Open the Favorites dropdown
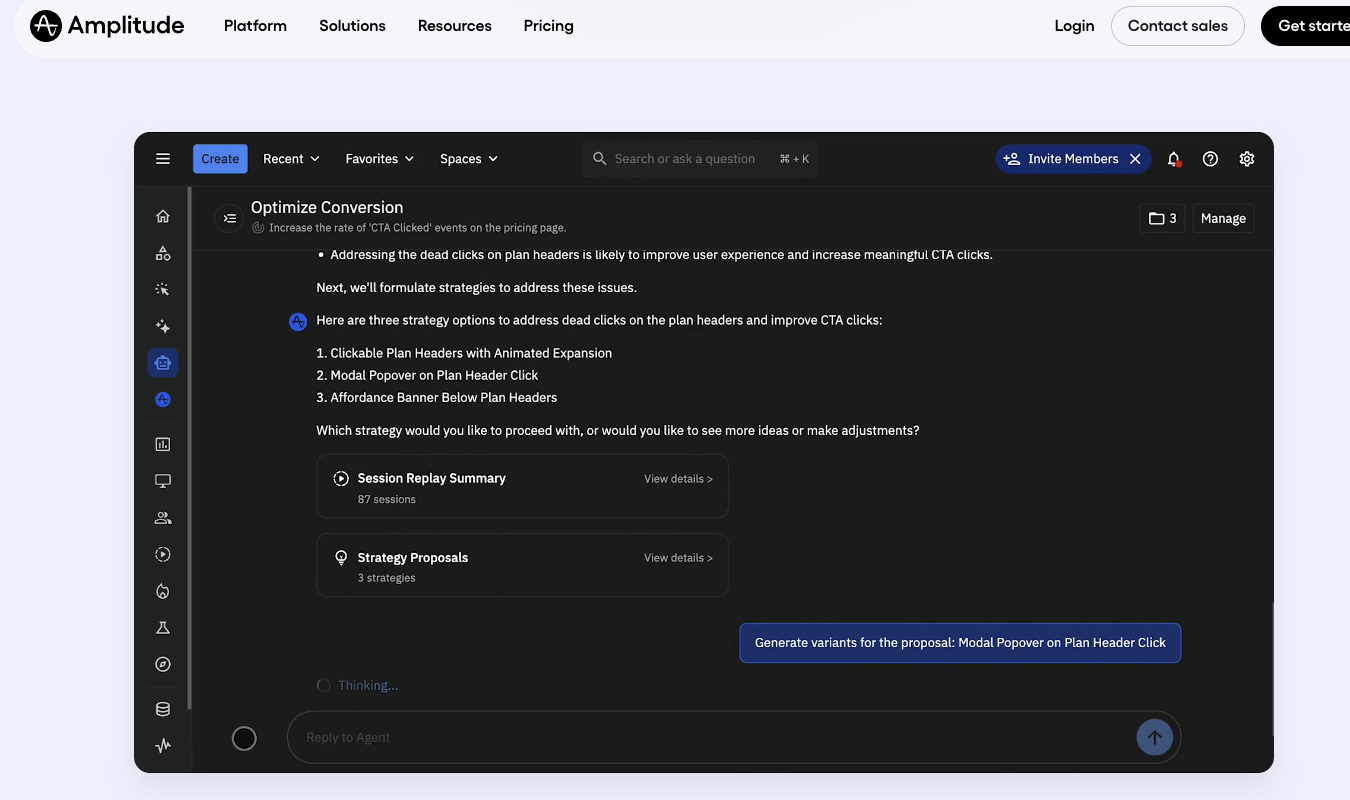1350x800 pixels. pos(379,158)
